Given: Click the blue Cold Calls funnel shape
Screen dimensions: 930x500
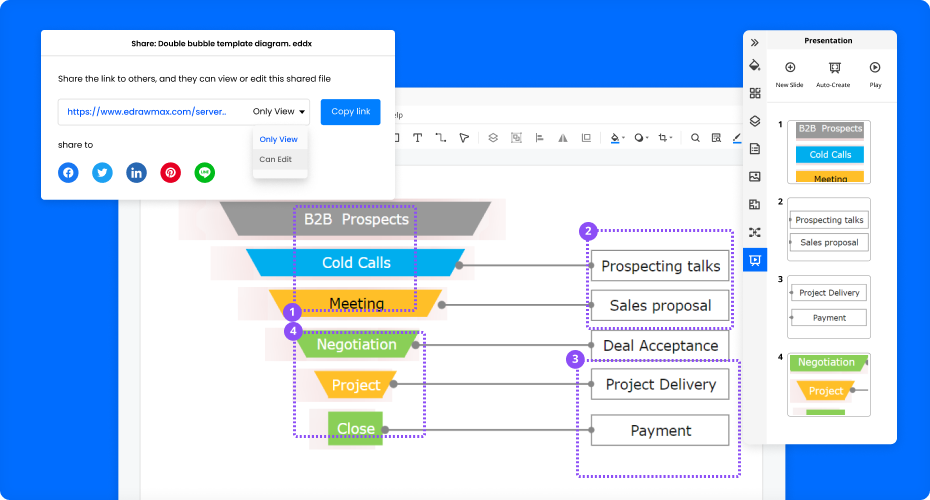Looking at the screenshot, I should point(356,263).
